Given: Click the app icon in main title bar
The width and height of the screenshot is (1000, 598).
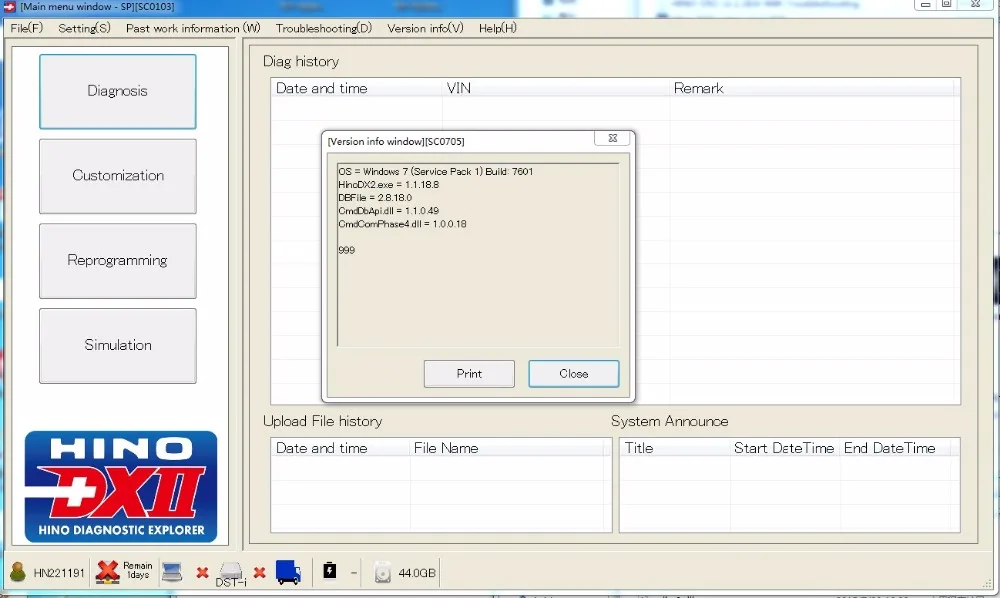Looking at the screenshot, I should click(x=10, y=6).
